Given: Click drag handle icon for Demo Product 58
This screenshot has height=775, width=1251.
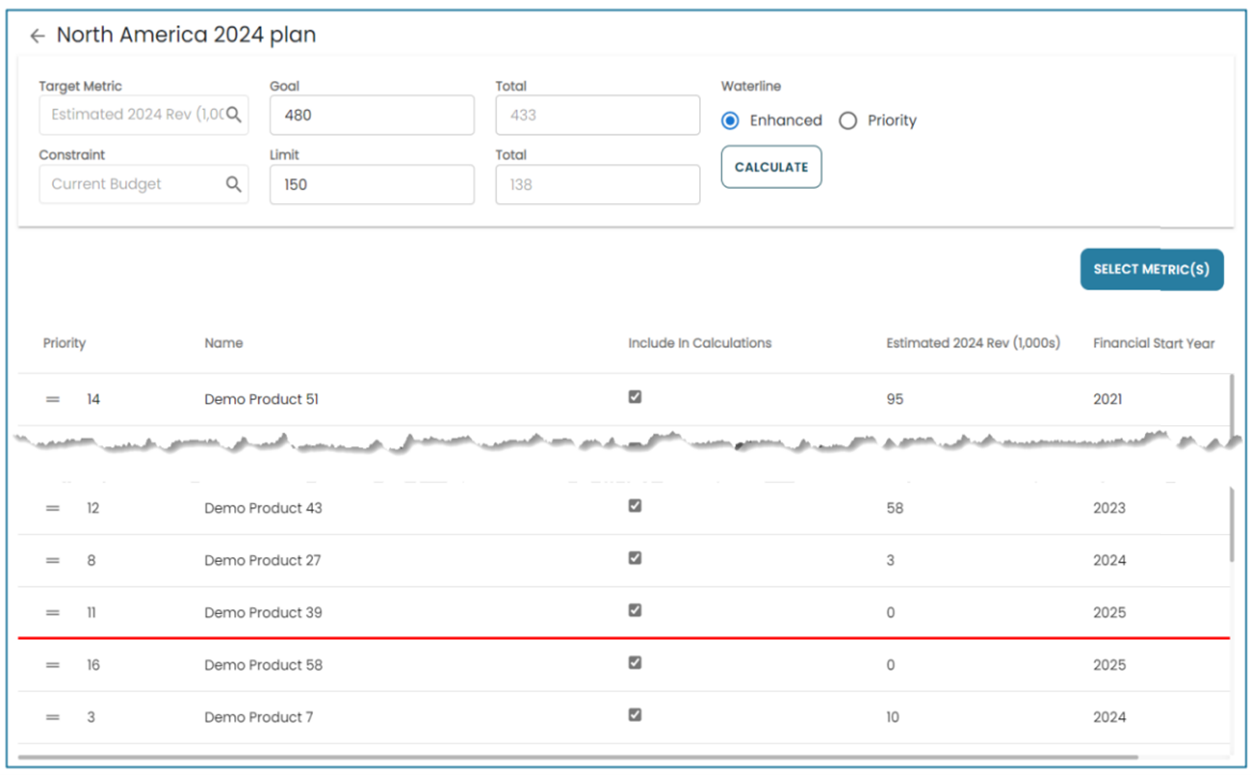Looking at the screenshot, I should point(53,665).
